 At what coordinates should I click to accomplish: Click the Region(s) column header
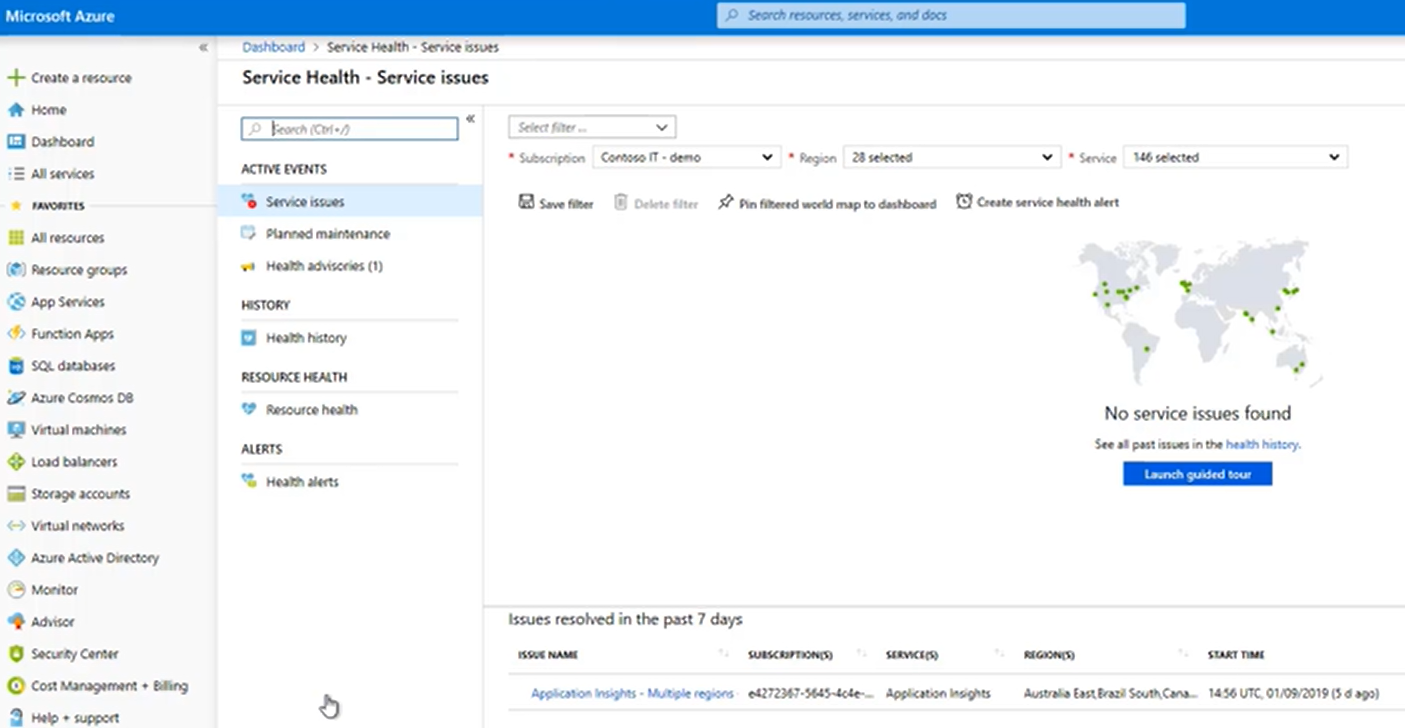1049,655
